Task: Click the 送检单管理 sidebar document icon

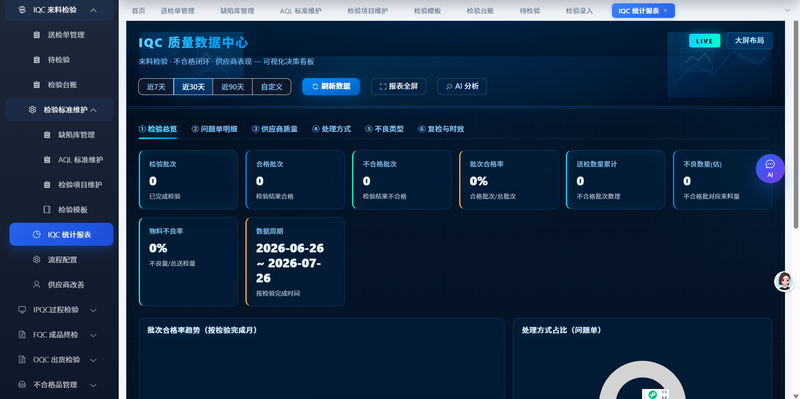Action: click(36, 35)
